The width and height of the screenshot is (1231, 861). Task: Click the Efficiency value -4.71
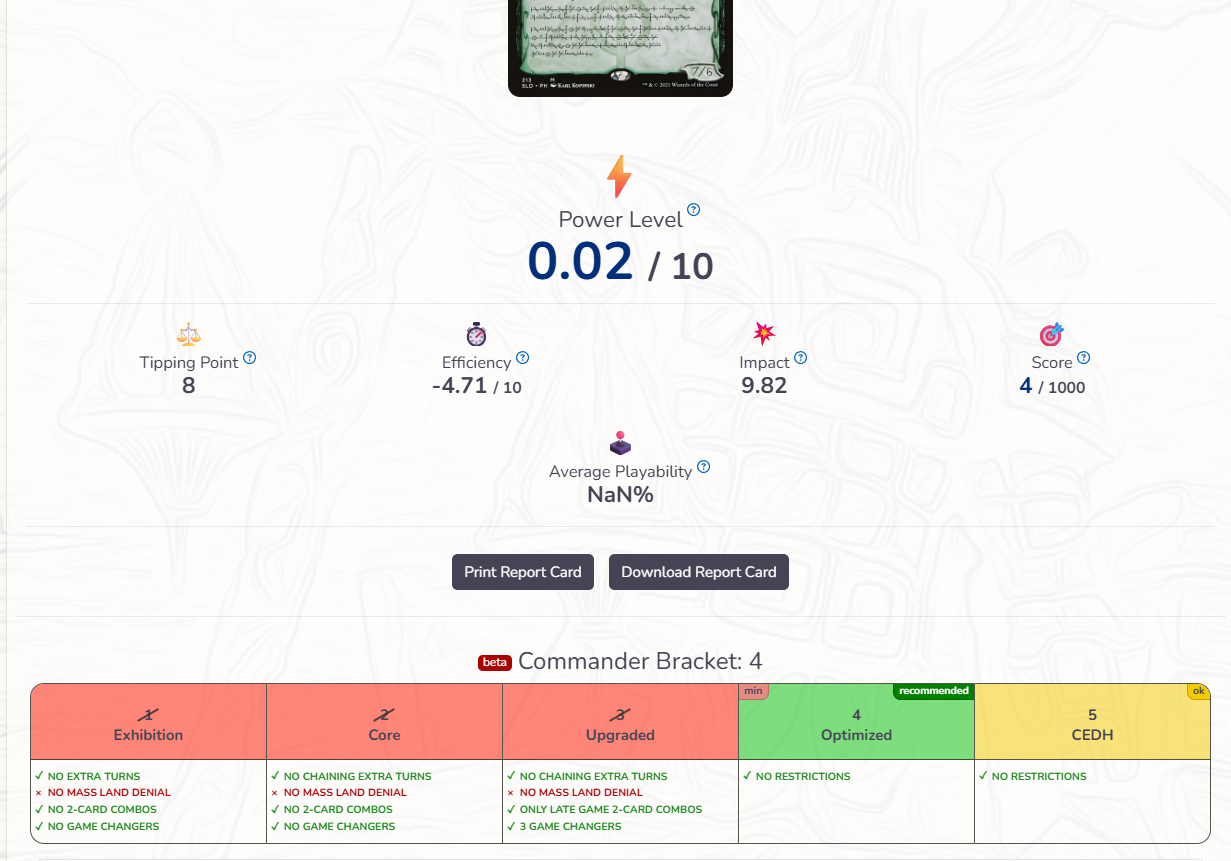(460, 386)
